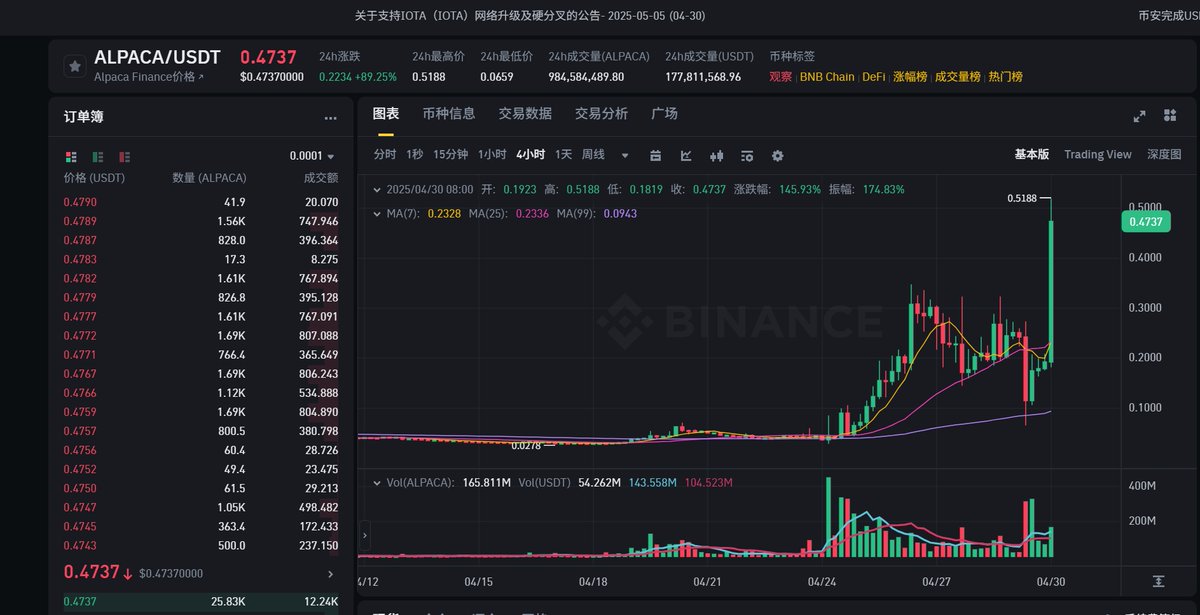Click the MA(99) value 0.0943
The width and height of the screenshot is (1200, 615).
tap(620, 213)
